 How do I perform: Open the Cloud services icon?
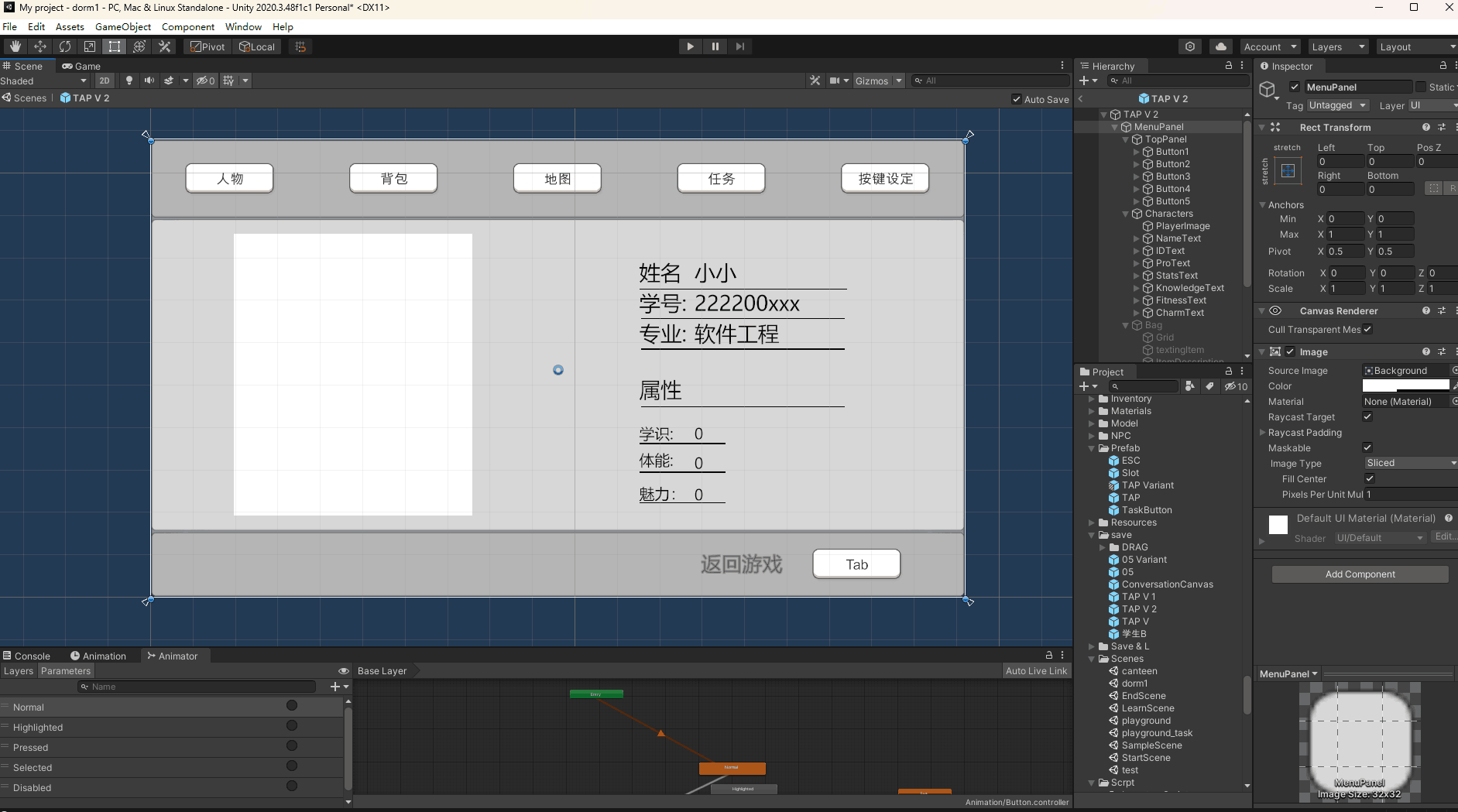pyautogui.click(x=1220, y=46)
